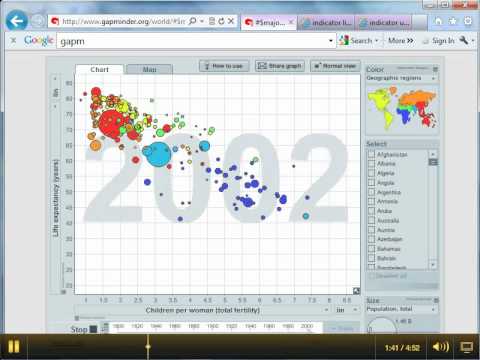
Task: Switch to the 'indicator li...' browser tab
Action: pos(326,23)
